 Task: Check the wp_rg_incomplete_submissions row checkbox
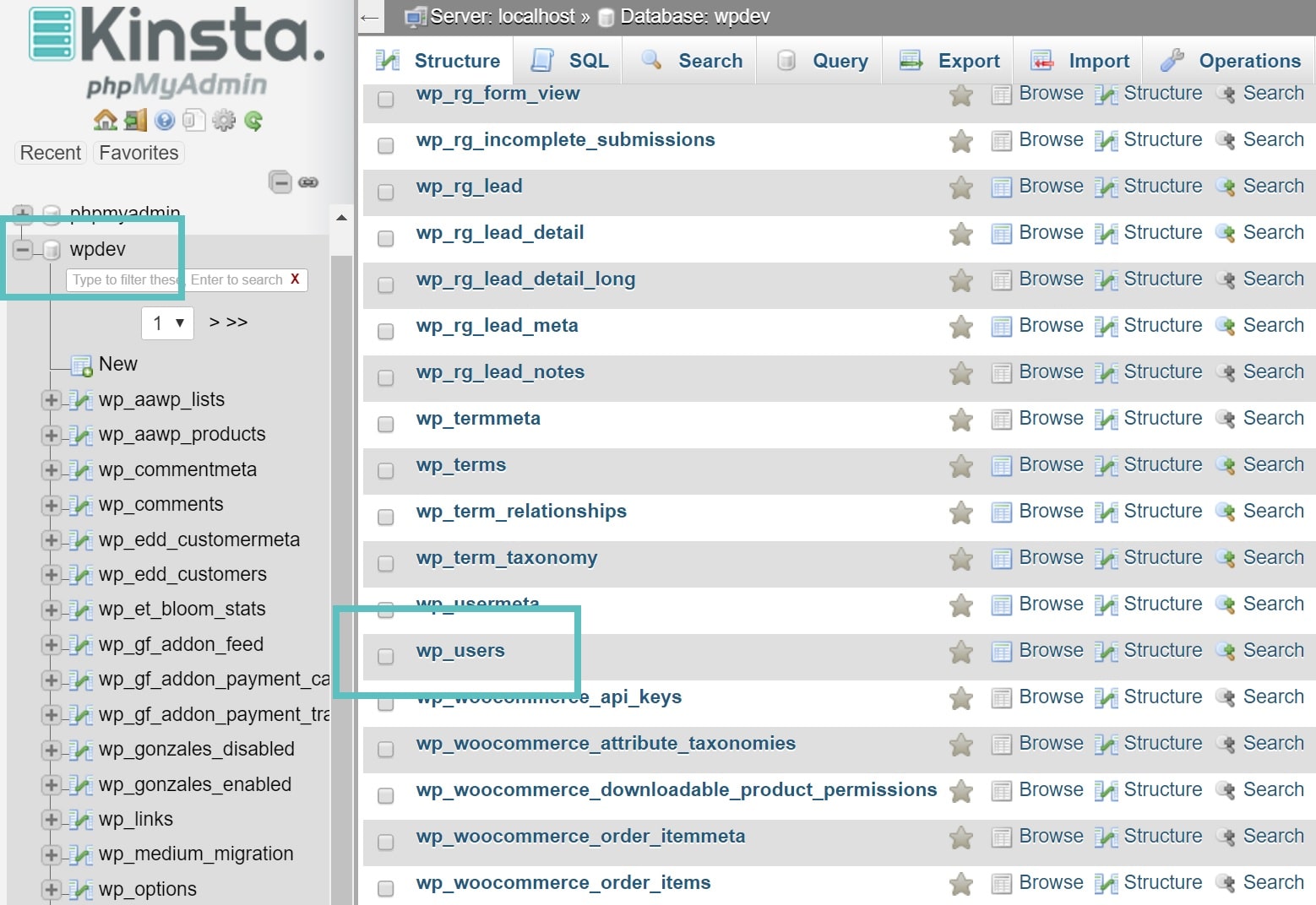pyautogui.click(x=385, y=145)
